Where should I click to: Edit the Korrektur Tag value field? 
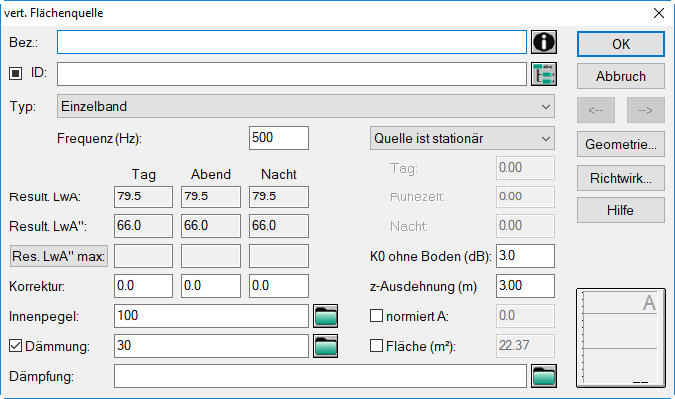coord(143,286)
